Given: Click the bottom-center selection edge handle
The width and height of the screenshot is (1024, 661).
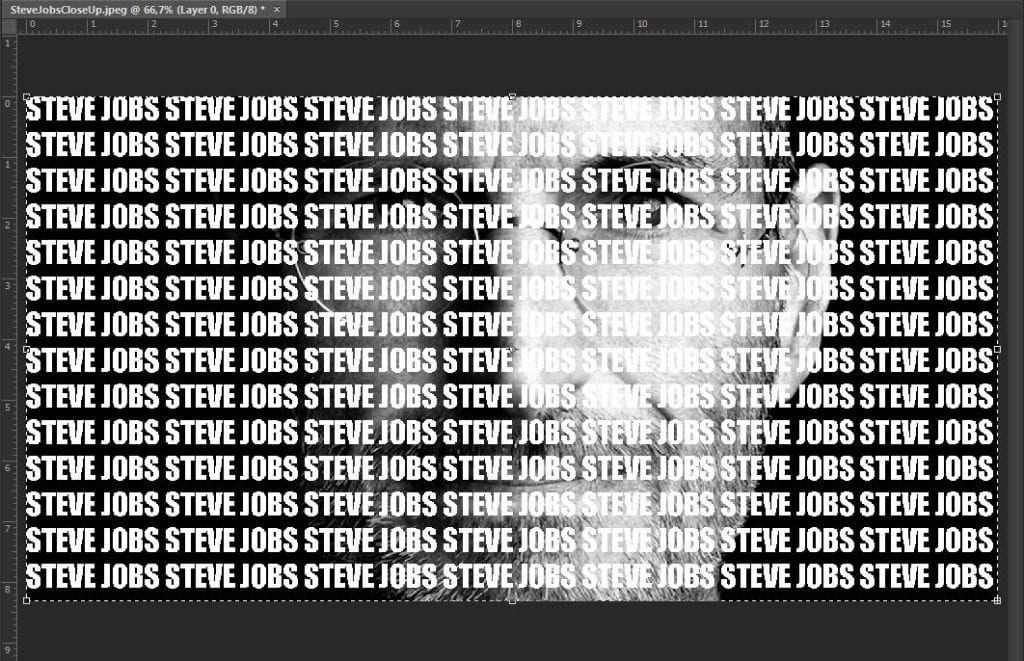Looking at the screenshot, I should coord(512,600).
